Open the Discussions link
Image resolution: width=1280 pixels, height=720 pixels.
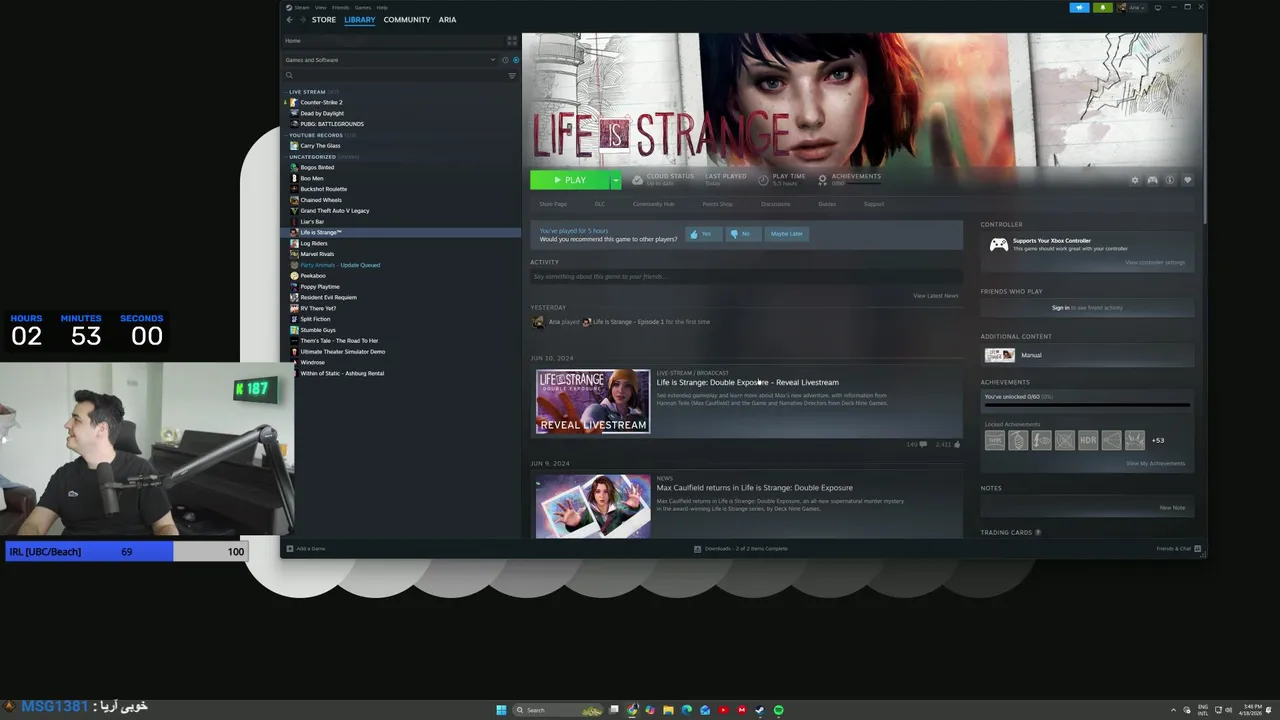pos(775,204)
